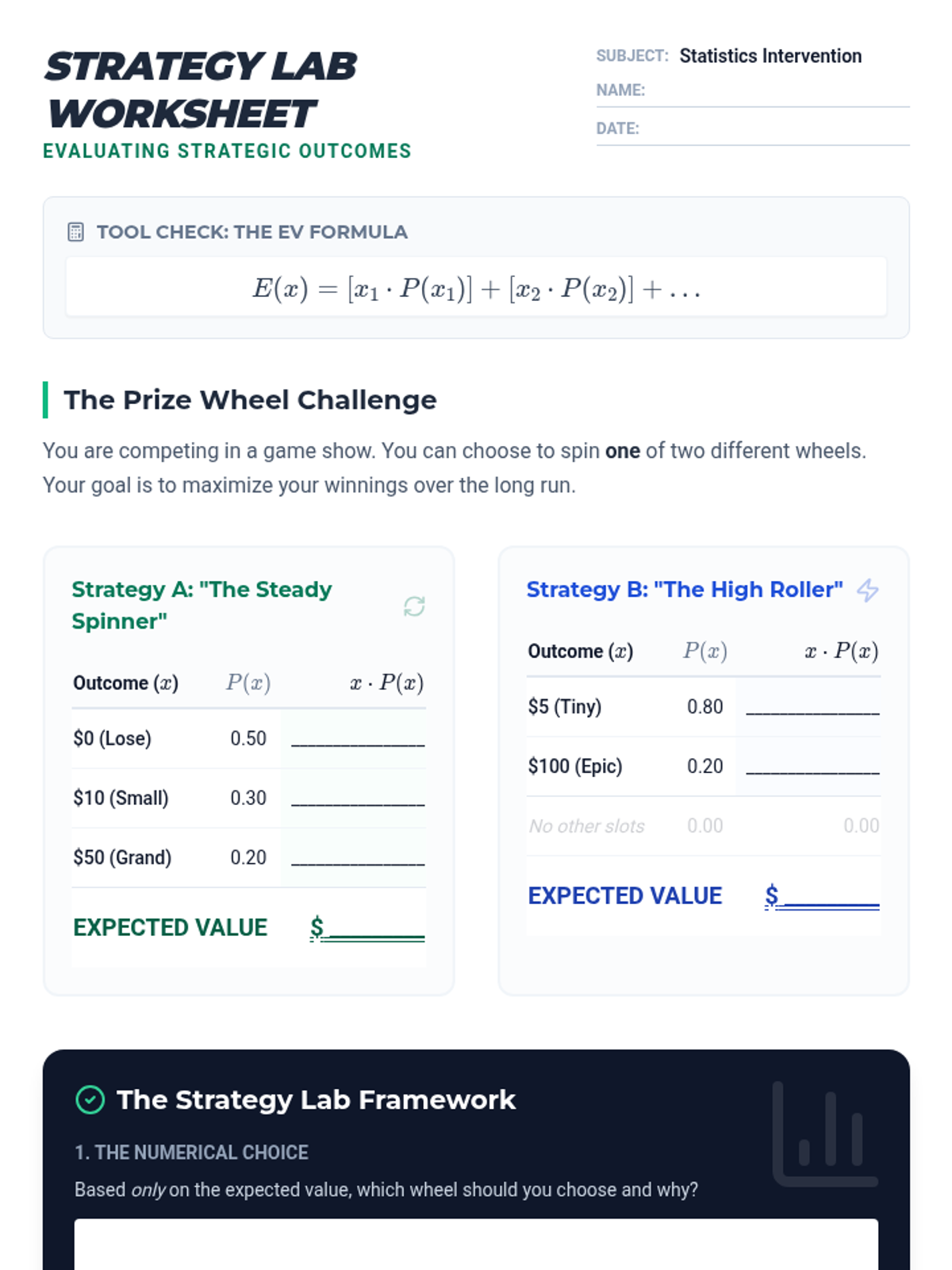Screen dimensions: 952x1270
Task: Click the refresh icon in Strategy A card
Action: (414, 606)
